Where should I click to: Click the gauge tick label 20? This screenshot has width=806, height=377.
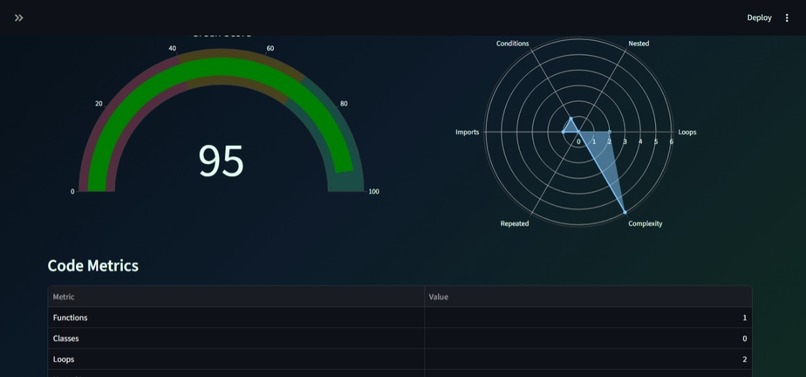tap(99, 103)
